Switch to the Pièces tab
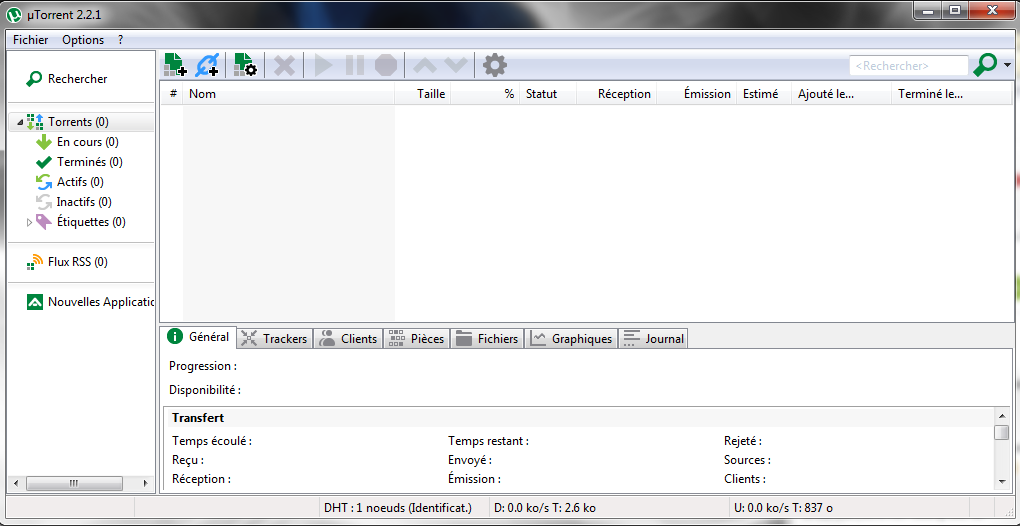The height and width of the screenshot is (526, 1020). (x=417, y=339)
